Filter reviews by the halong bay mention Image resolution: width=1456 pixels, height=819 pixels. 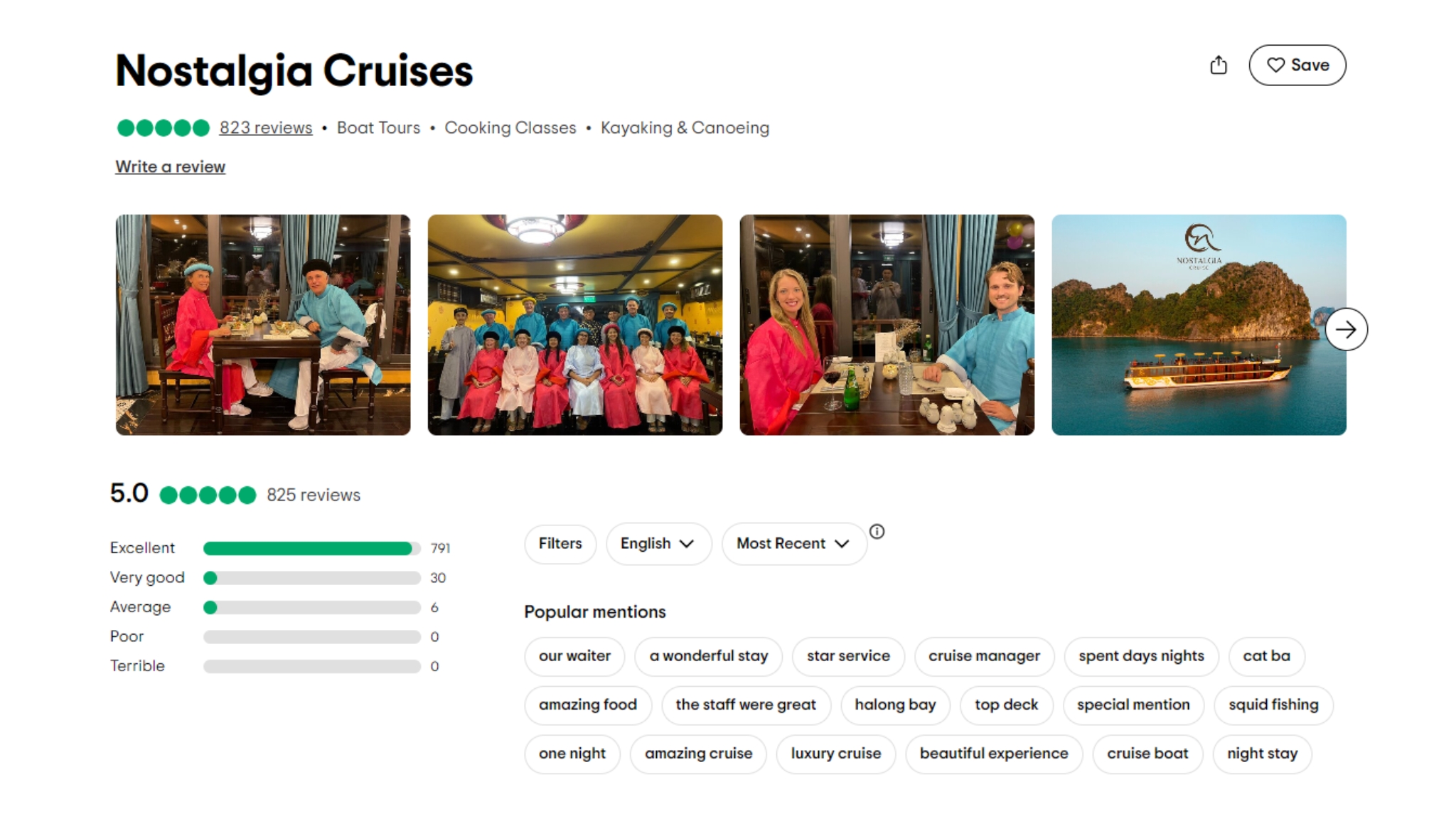click(895, 705)
